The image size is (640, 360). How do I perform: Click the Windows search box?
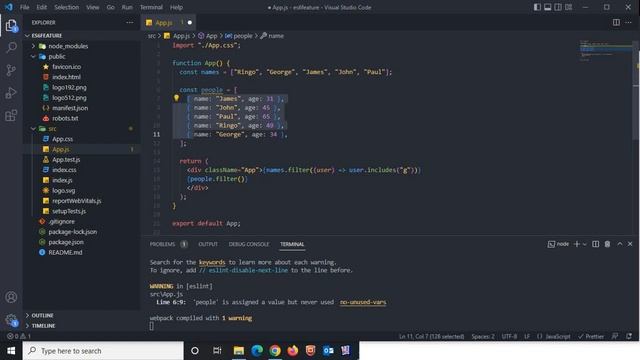point(103,351)
